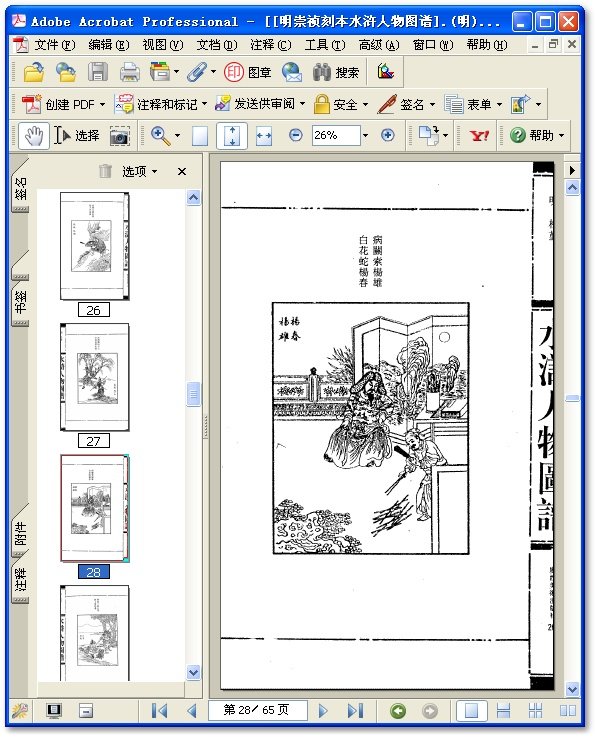The height and width of the screenshot is (738, 596).
Task: Click the email globe icon
Action: click(x=292, y=72)
